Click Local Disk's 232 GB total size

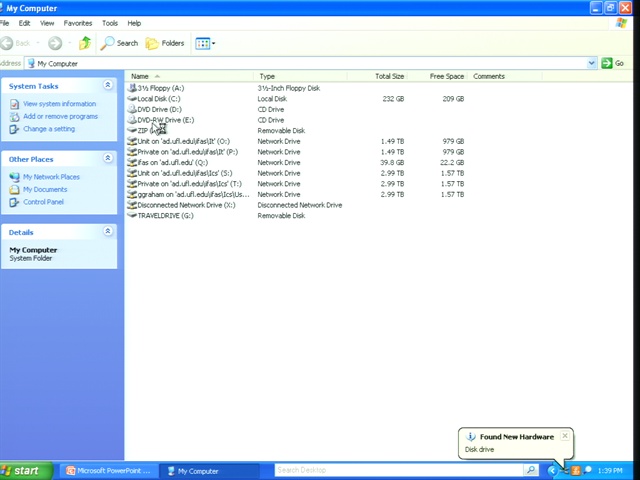[x=393, y=99]
